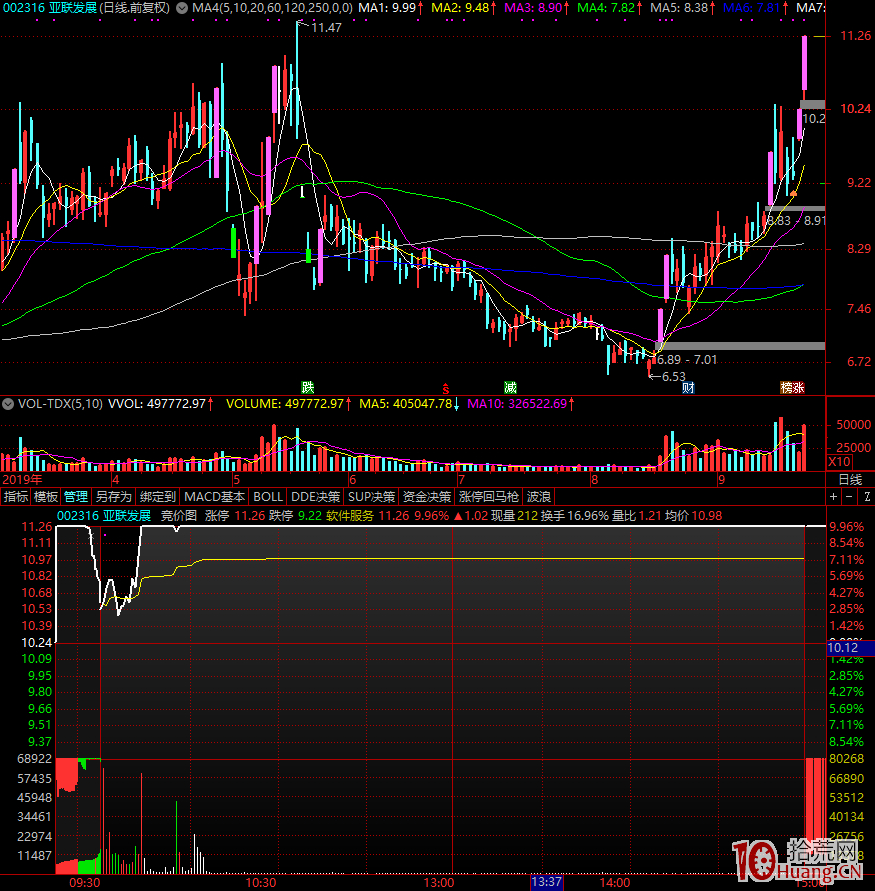Open the MA4 indicator dropdown circle icon

click(182, 8)
